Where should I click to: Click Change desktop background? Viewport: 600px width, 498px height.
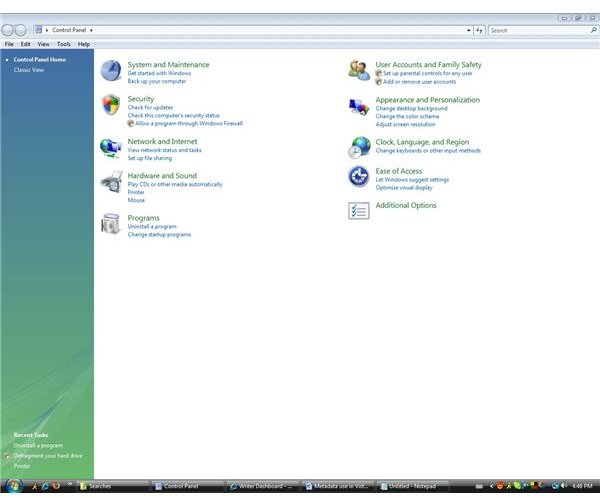411,108
